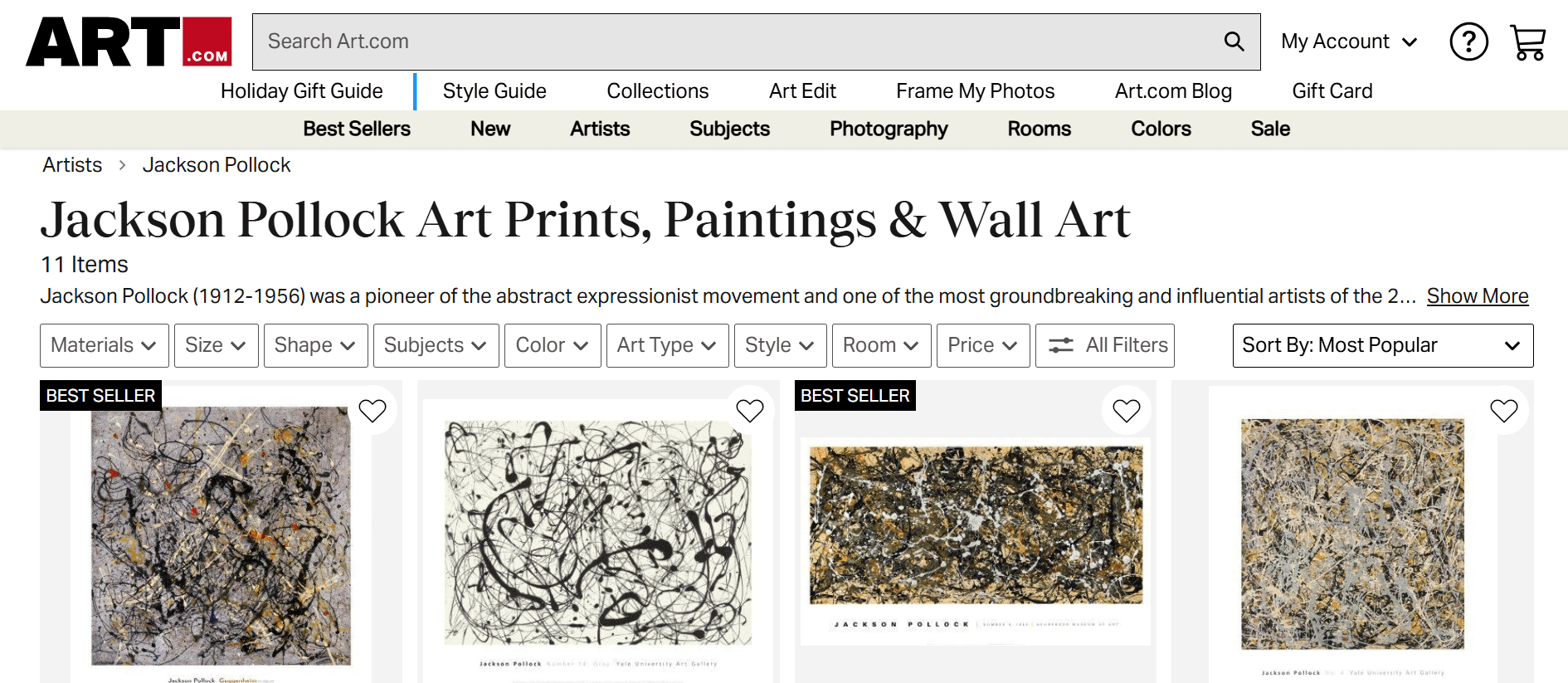This screenshot has width=1568, height=683.
Task: Open the Photography menu item
Action: tap(888, 129)
